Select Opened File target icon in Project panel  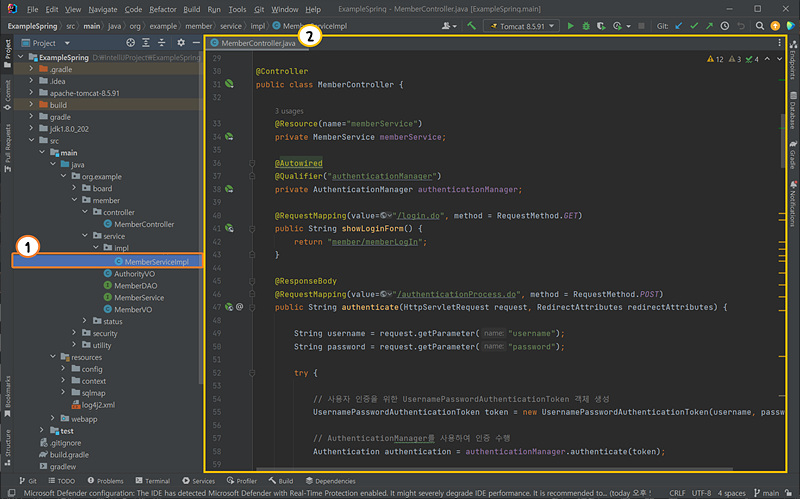131,43
